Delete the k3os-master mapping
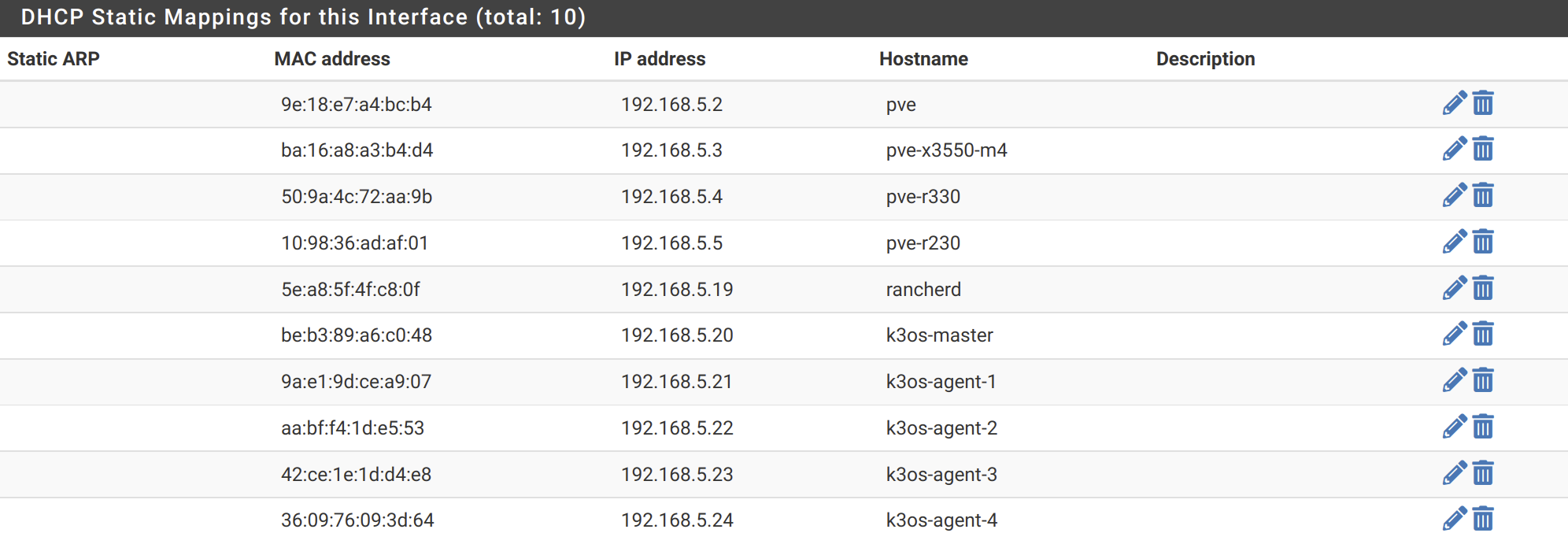1568x544 pixels. tap(1483, 334)
